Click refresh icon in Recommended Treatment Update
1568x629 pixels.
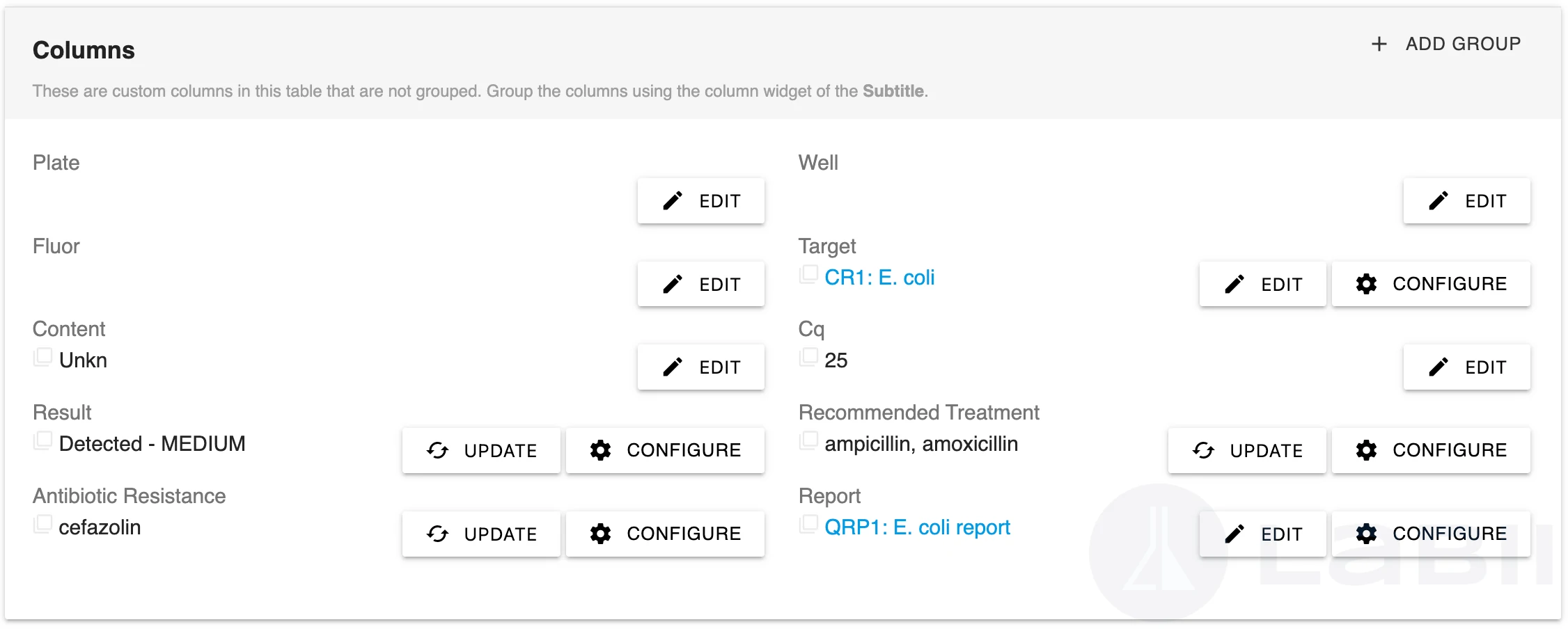point(1204,451)
